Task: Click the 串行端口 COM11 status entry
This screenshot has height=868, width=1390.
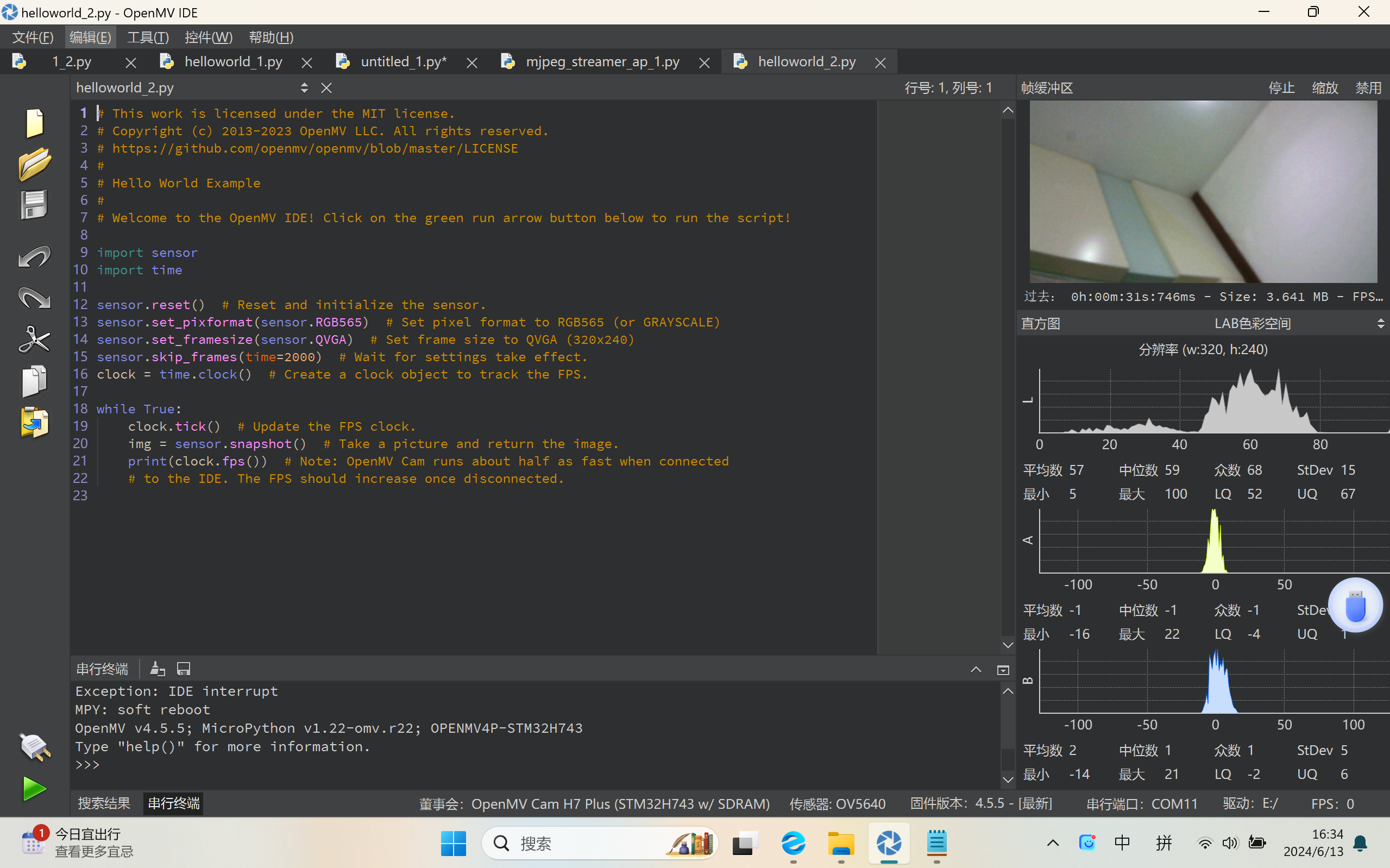Action: 1142,804
